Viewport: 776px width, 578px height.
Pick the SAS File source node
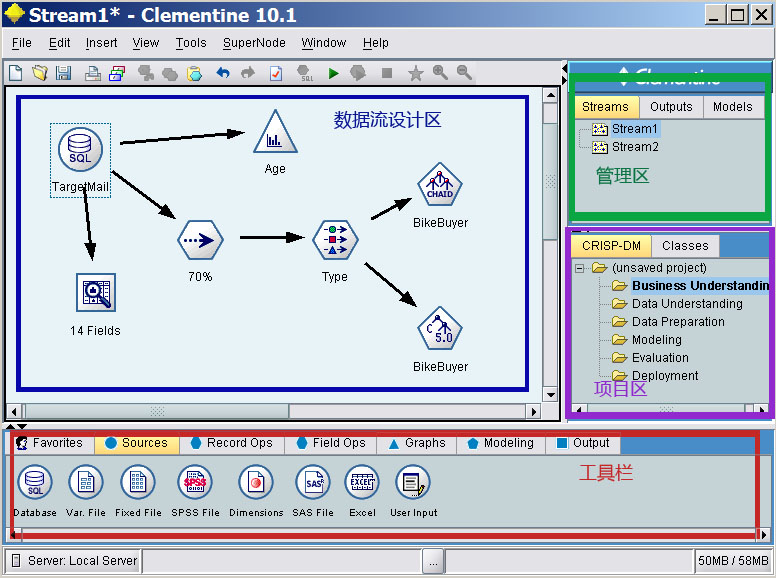click(x=313, y=482)
